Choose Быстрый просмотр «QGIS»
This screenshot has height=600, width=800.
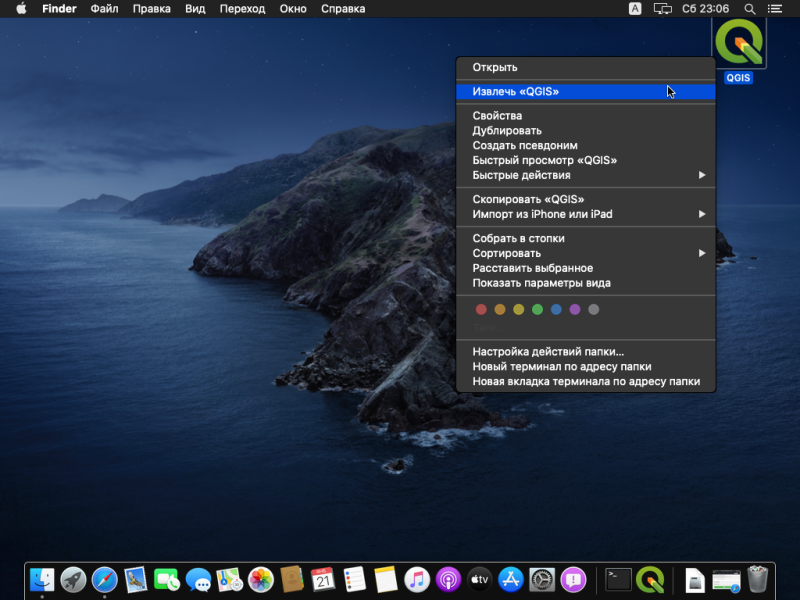point(586,160)
